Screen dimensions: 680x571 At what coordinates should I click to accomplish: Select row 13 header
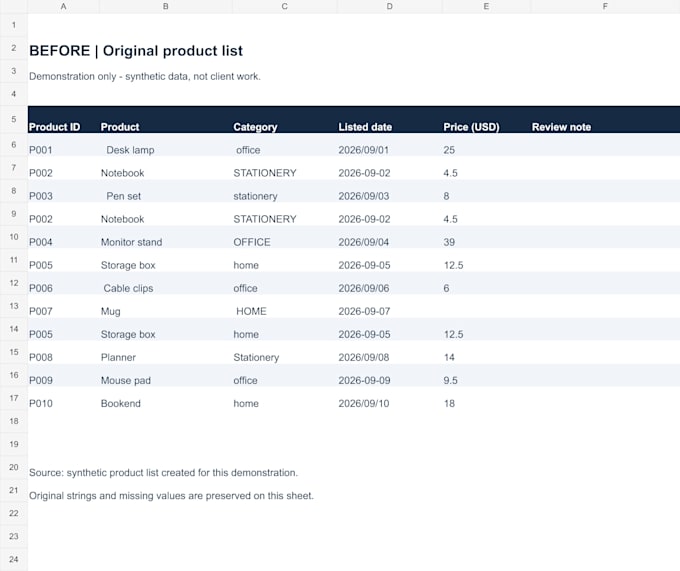(x=14, y=306)
